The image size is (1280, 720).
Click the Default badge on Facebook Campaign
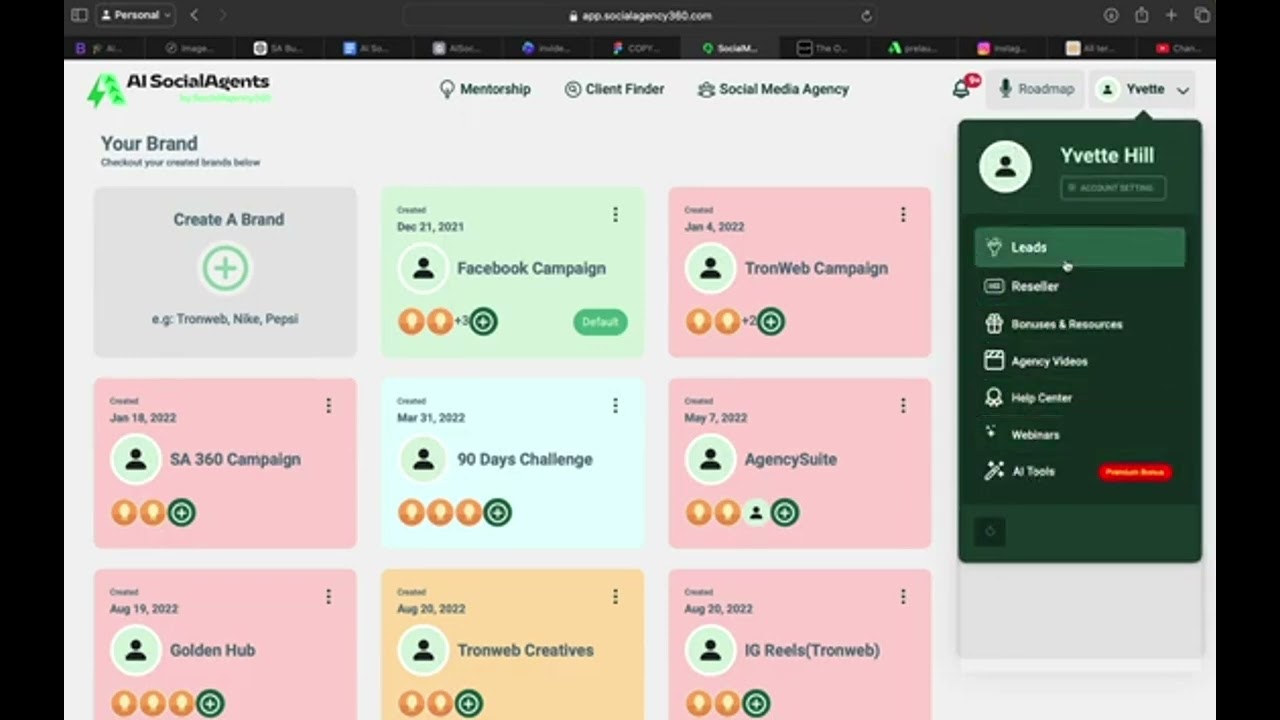[x=600, y=322]
